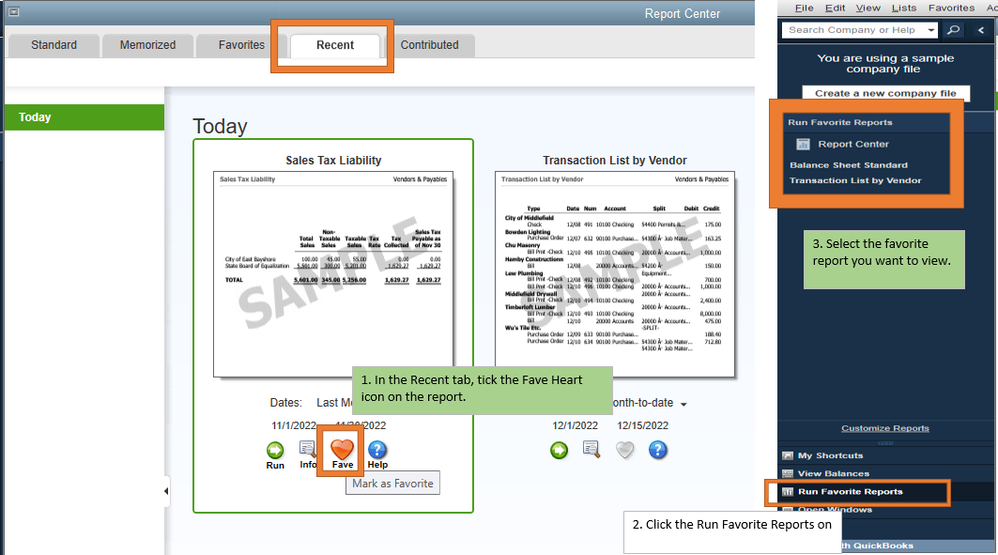Select Run Favorite Reports in sidebar

tap(850, 492)
